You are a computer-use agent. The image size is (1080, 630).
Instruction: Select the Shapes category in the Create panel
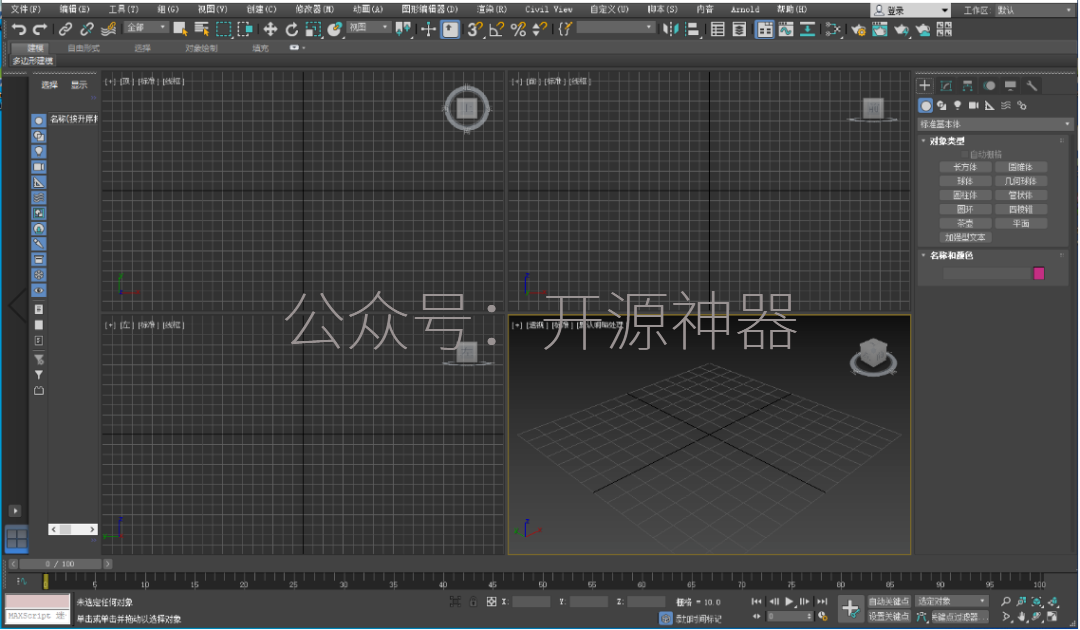tap(942, 105)
